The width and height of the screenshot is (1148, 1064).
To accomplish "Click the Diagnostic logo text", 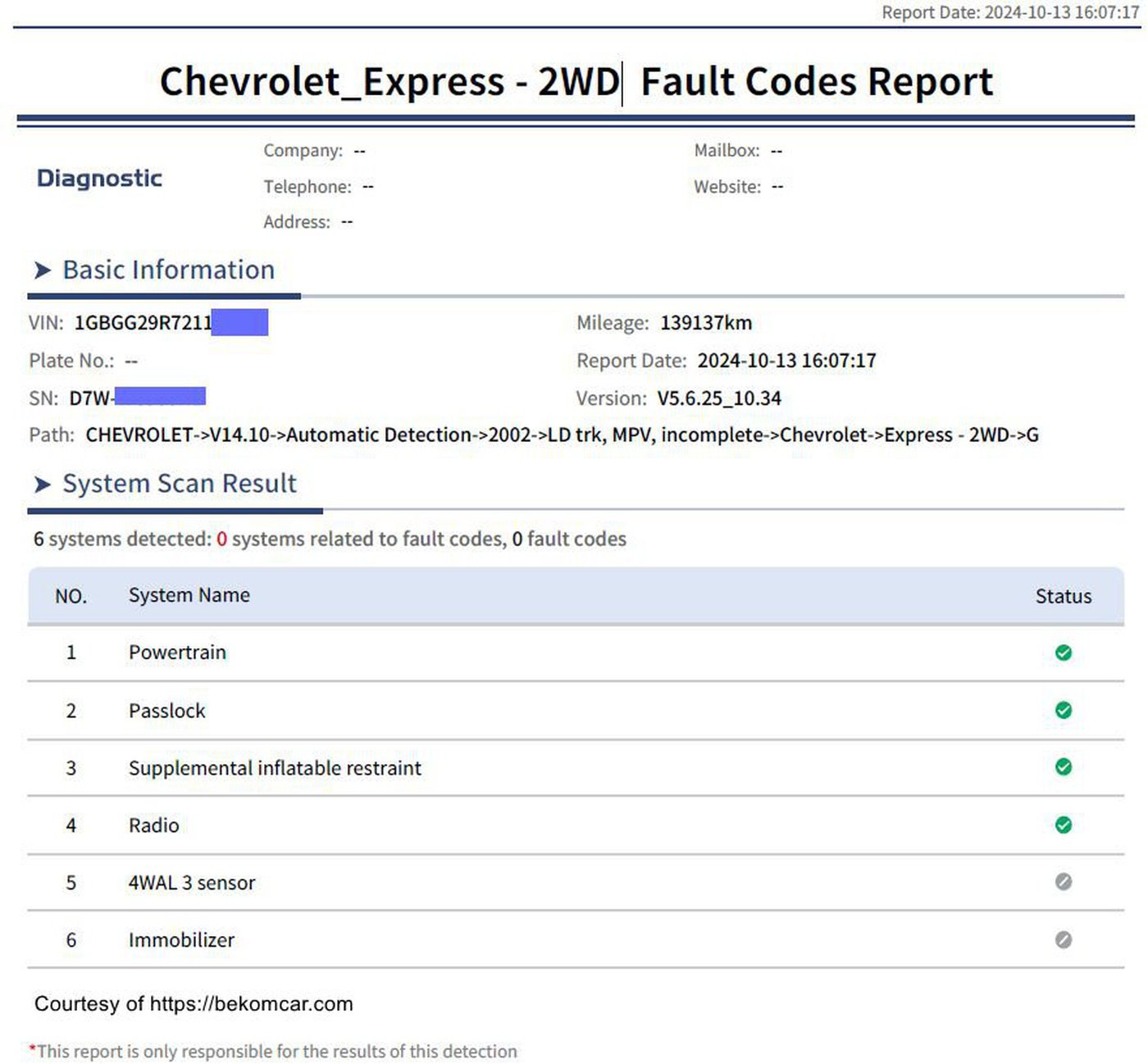I will 99,178.
